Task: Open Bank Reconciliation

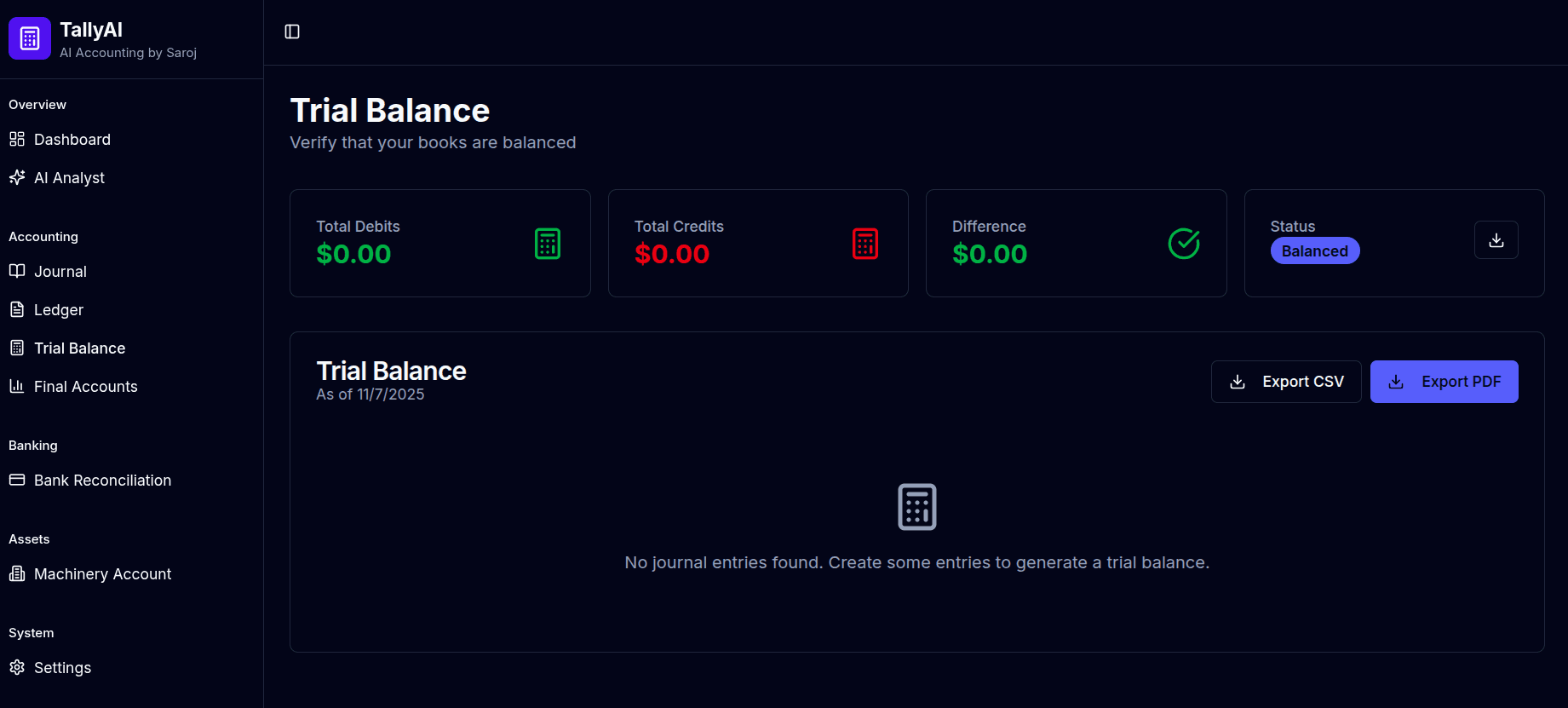Action: [x=102, y=481]
